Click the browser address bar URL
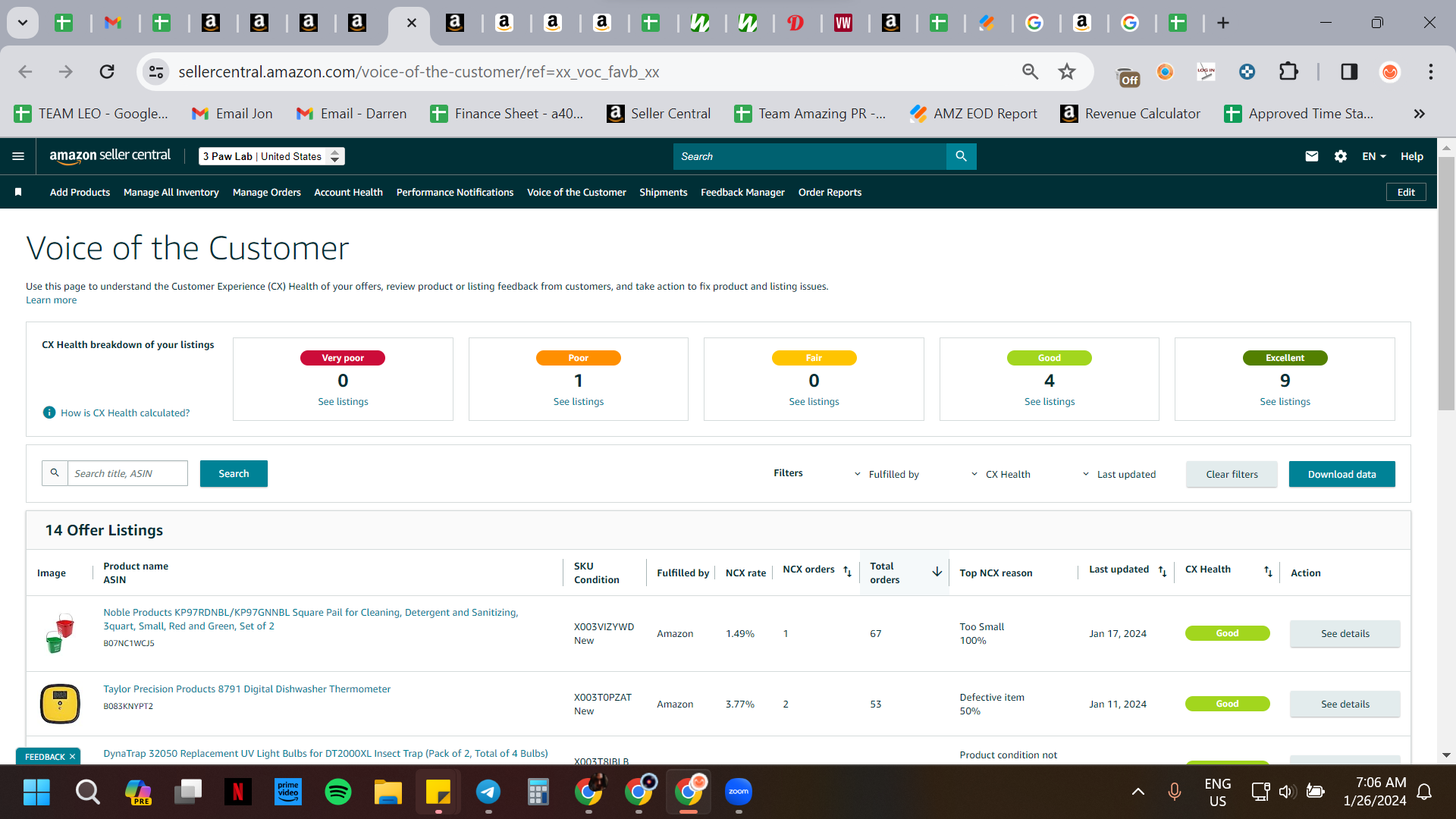This screenshot has width=1456, height=819. (x=419, y=72)
